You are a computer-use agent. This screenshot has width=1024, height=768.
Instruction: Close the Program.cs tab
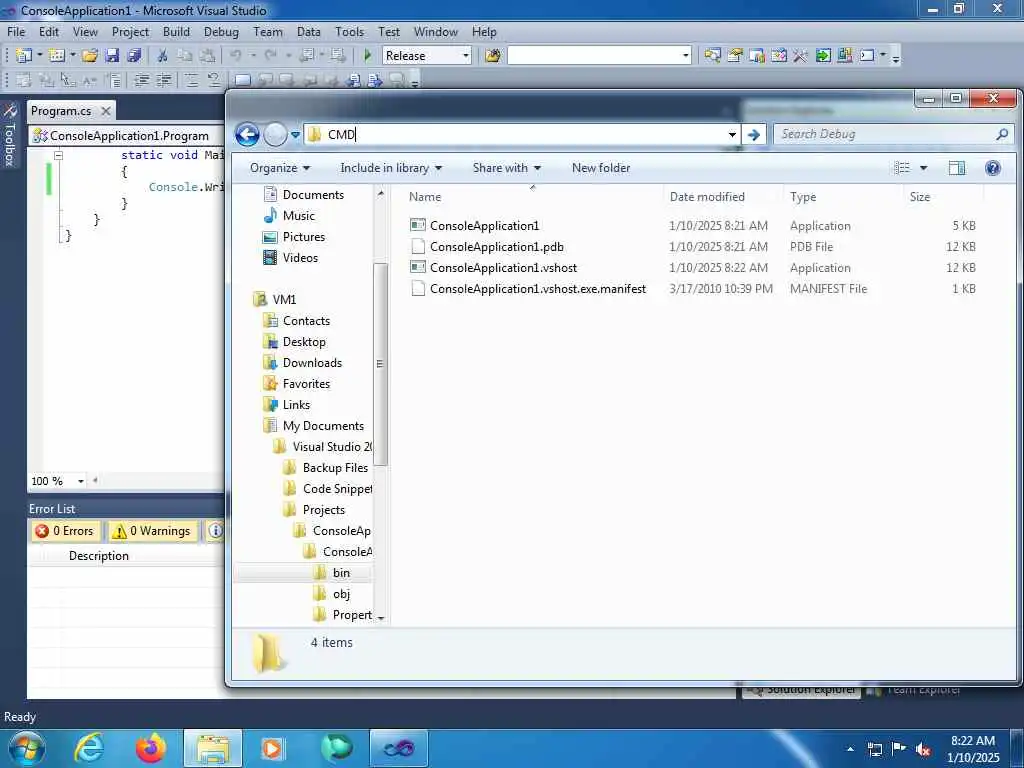[106, 111]
